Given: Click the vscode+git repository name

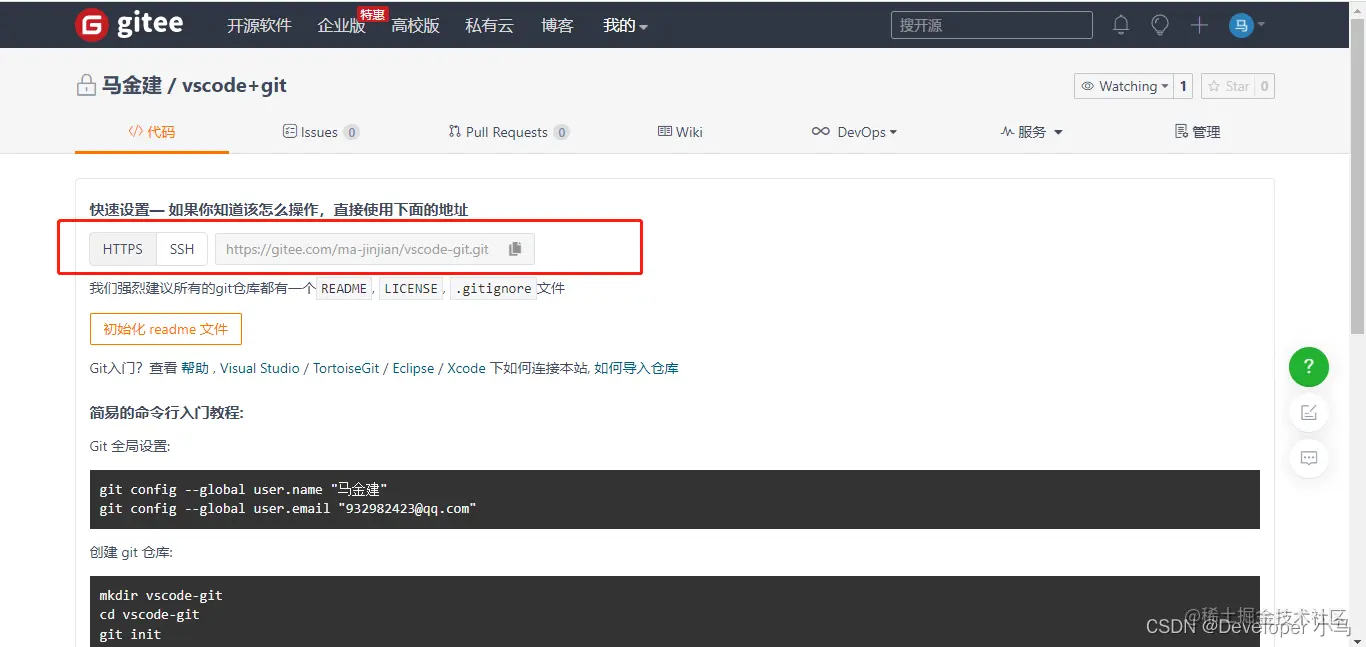Looking at the screenshot, I should tap(234, 86).
